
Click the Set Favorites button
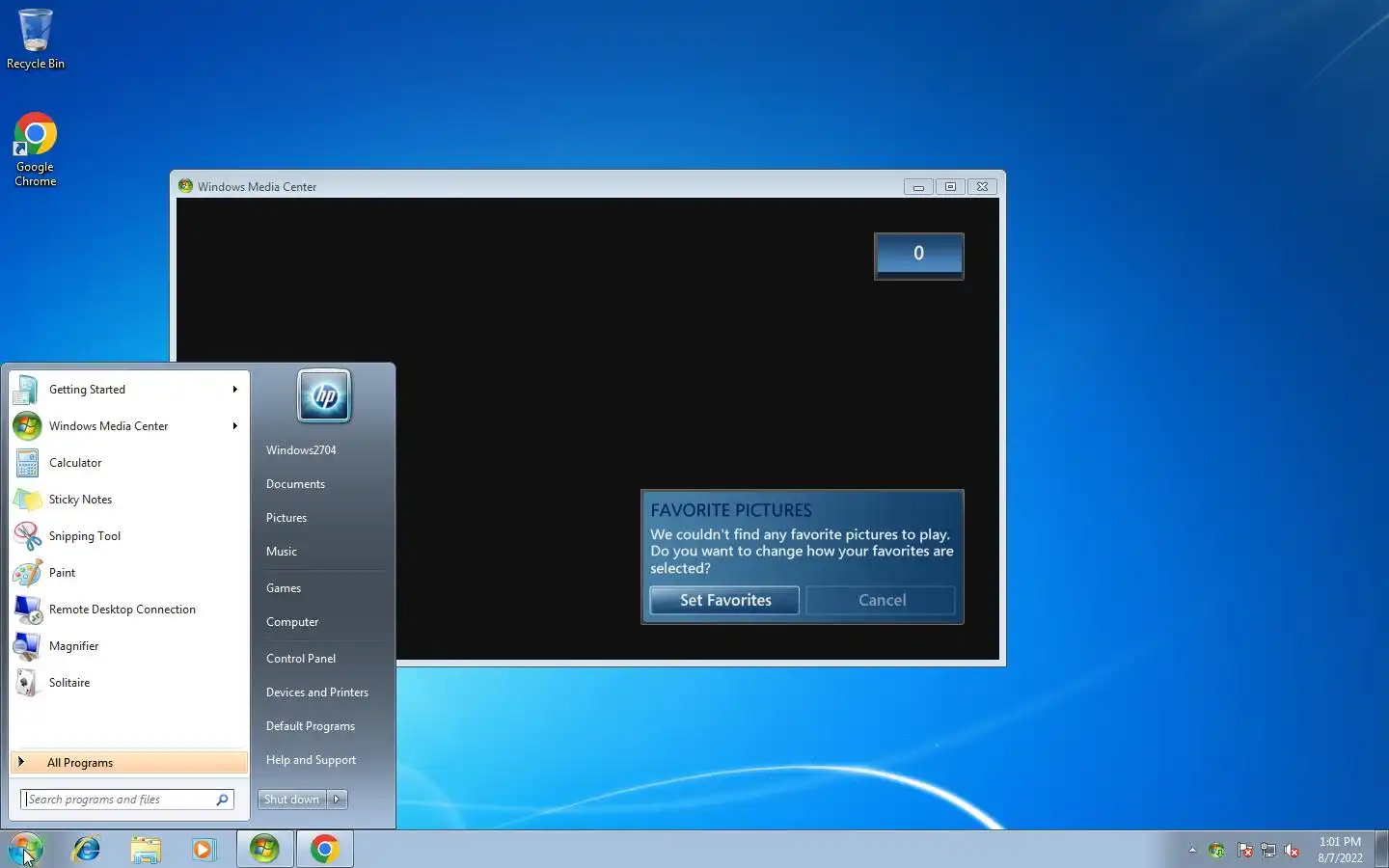(725, 600)
